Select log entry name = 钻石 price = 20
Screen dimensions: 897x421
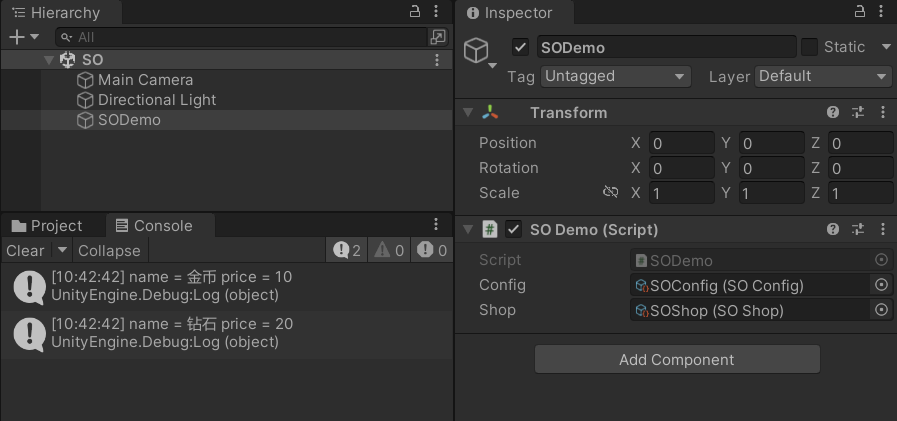coord(227,334)
